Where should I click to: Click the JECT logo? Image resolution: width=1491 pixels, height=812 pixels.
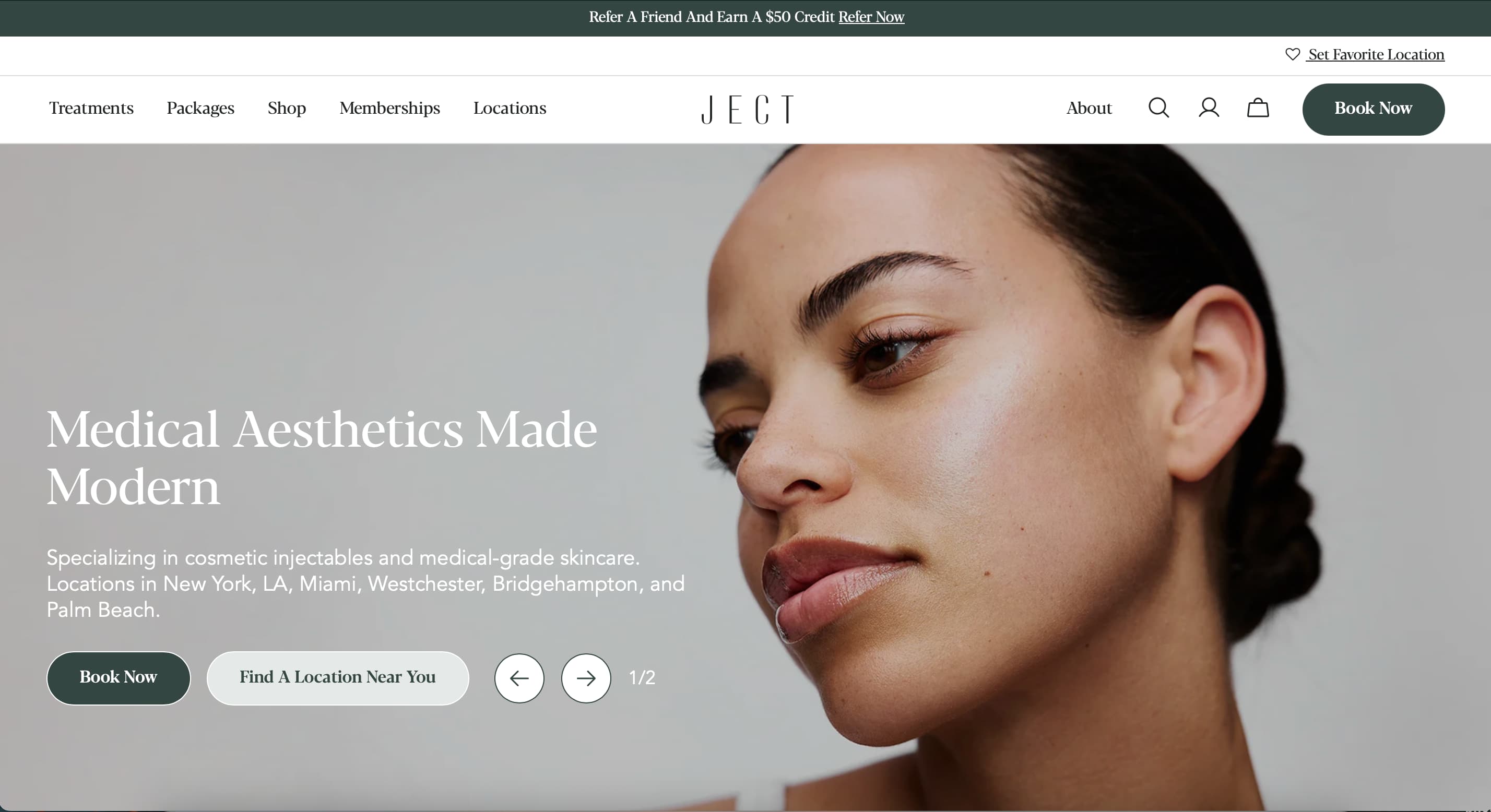(x=747, y=109)
